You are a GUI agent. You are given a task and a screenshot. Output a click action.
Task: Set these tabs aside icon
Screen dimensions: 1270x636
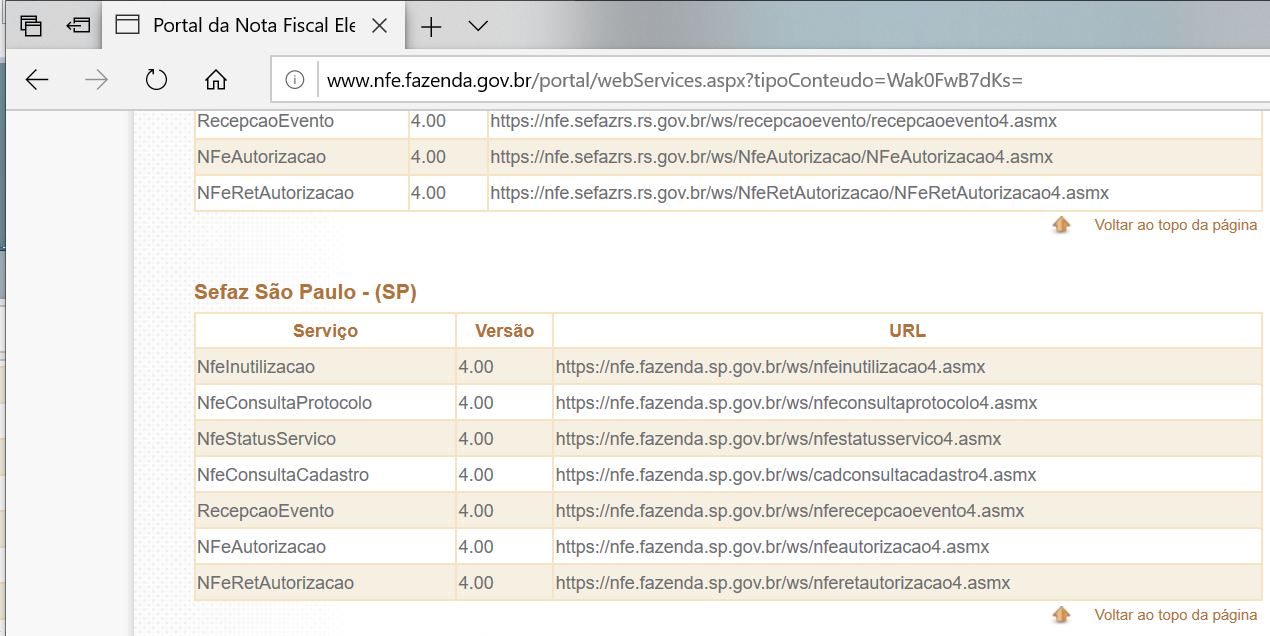point(78,26)
